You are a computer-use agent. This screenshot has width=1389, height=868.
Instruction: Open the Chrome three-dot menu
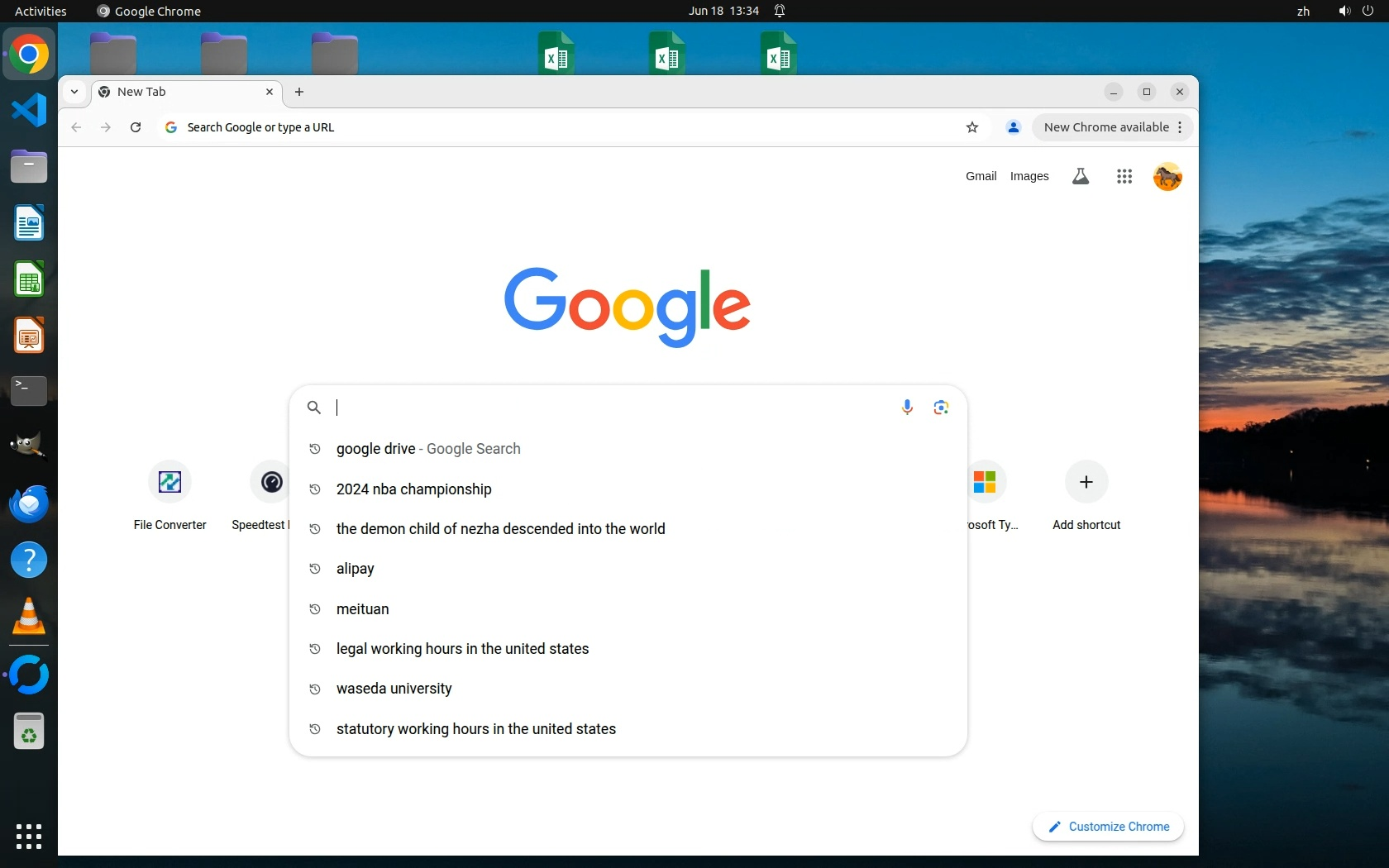[x=1180, y=127]
